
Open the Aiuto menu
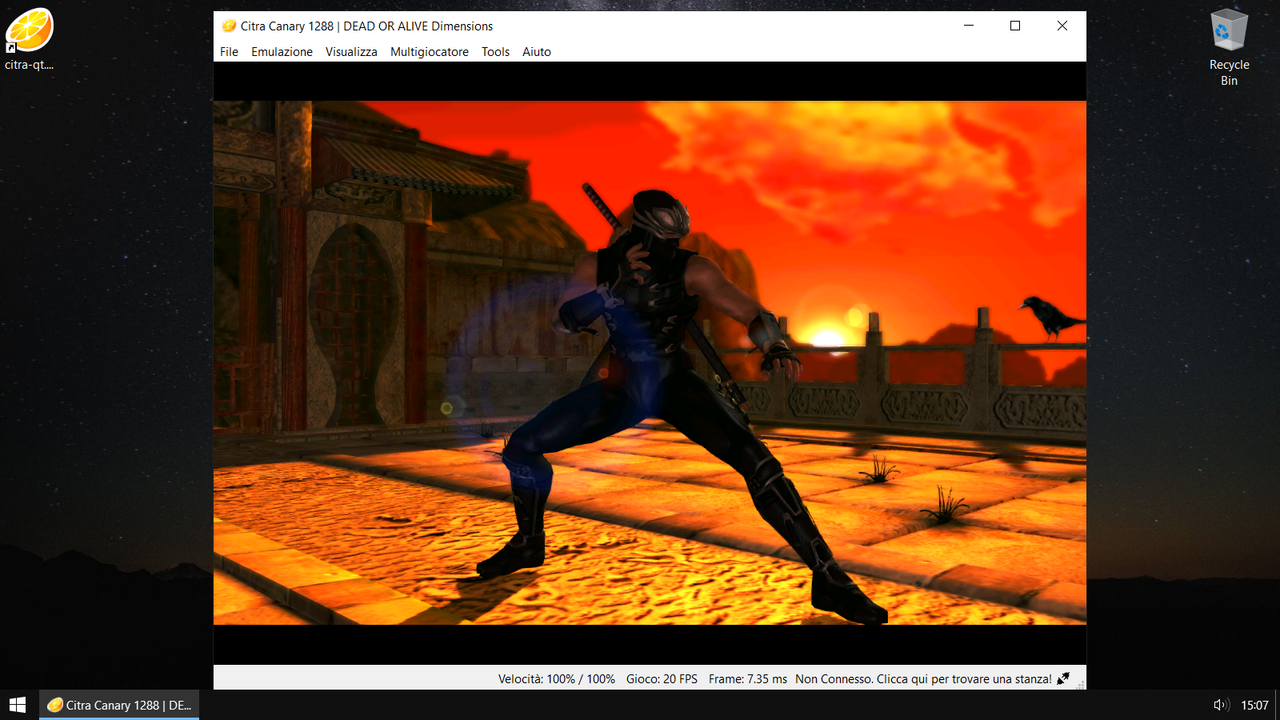pyautogui.click(x=536, y=52)
